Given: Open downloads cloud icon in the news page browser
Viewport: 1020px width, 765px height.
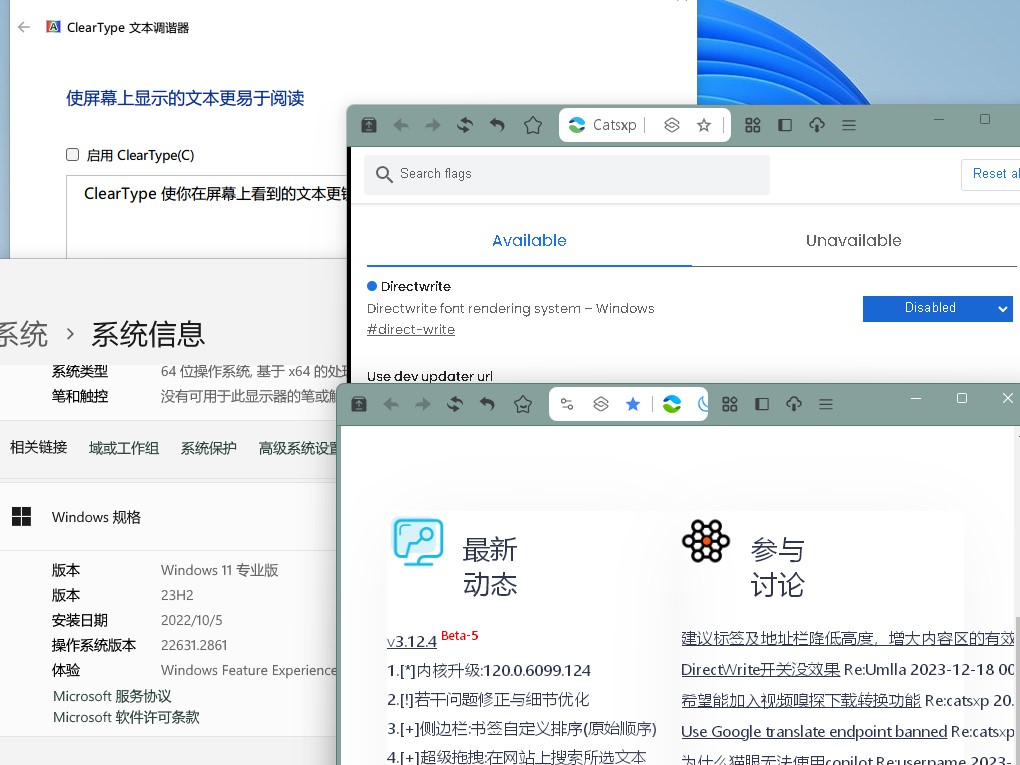Looking at the screenshot, I should 794,405.
